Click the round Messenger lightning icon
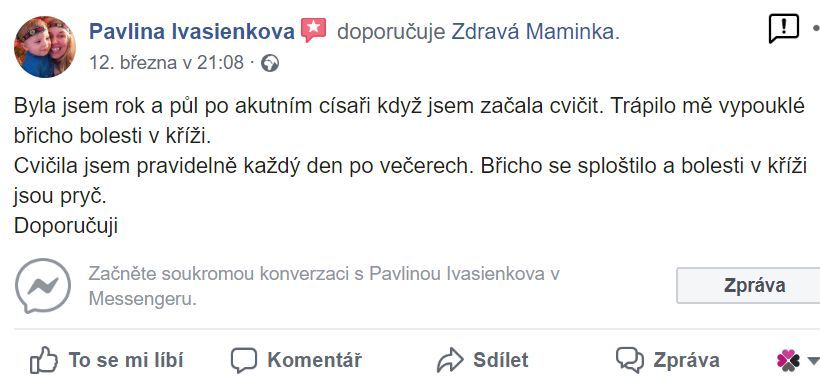 click(x=43, y=285)
